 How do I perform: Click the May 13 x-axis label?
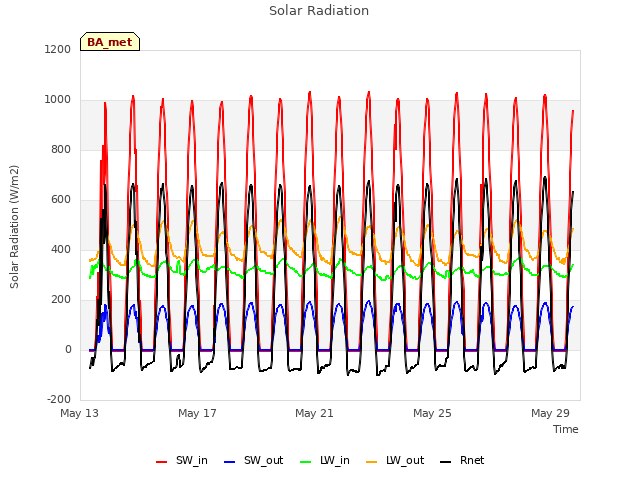tap(79, 413)
